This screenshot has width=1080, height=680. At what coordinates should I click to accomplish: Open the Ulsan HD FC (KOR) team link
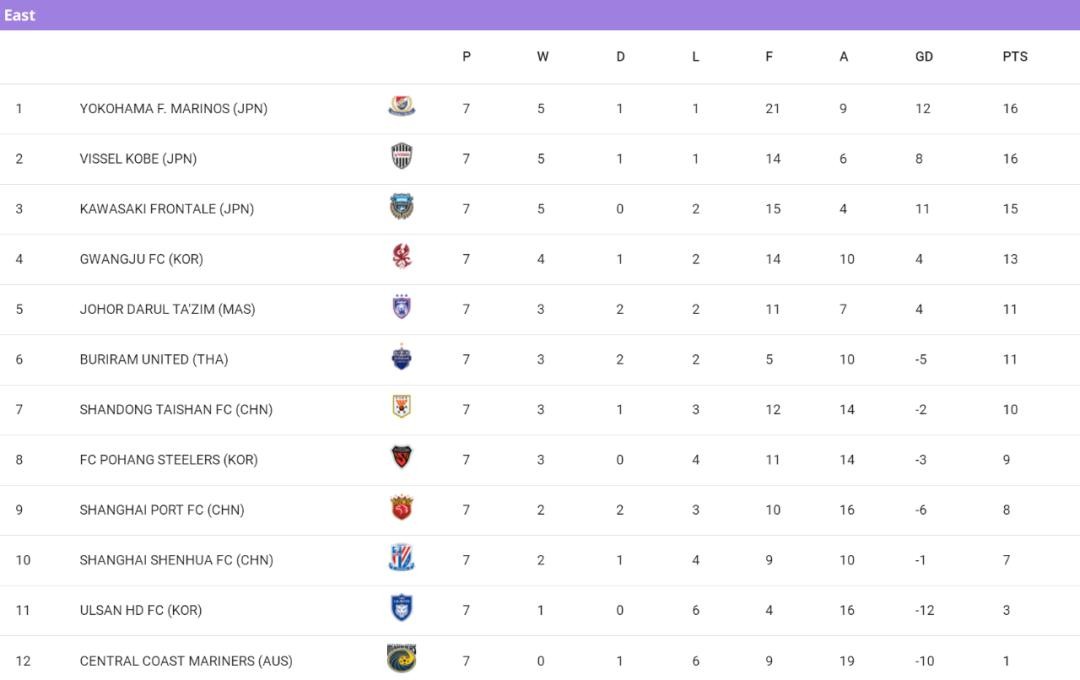pos(141,610)
